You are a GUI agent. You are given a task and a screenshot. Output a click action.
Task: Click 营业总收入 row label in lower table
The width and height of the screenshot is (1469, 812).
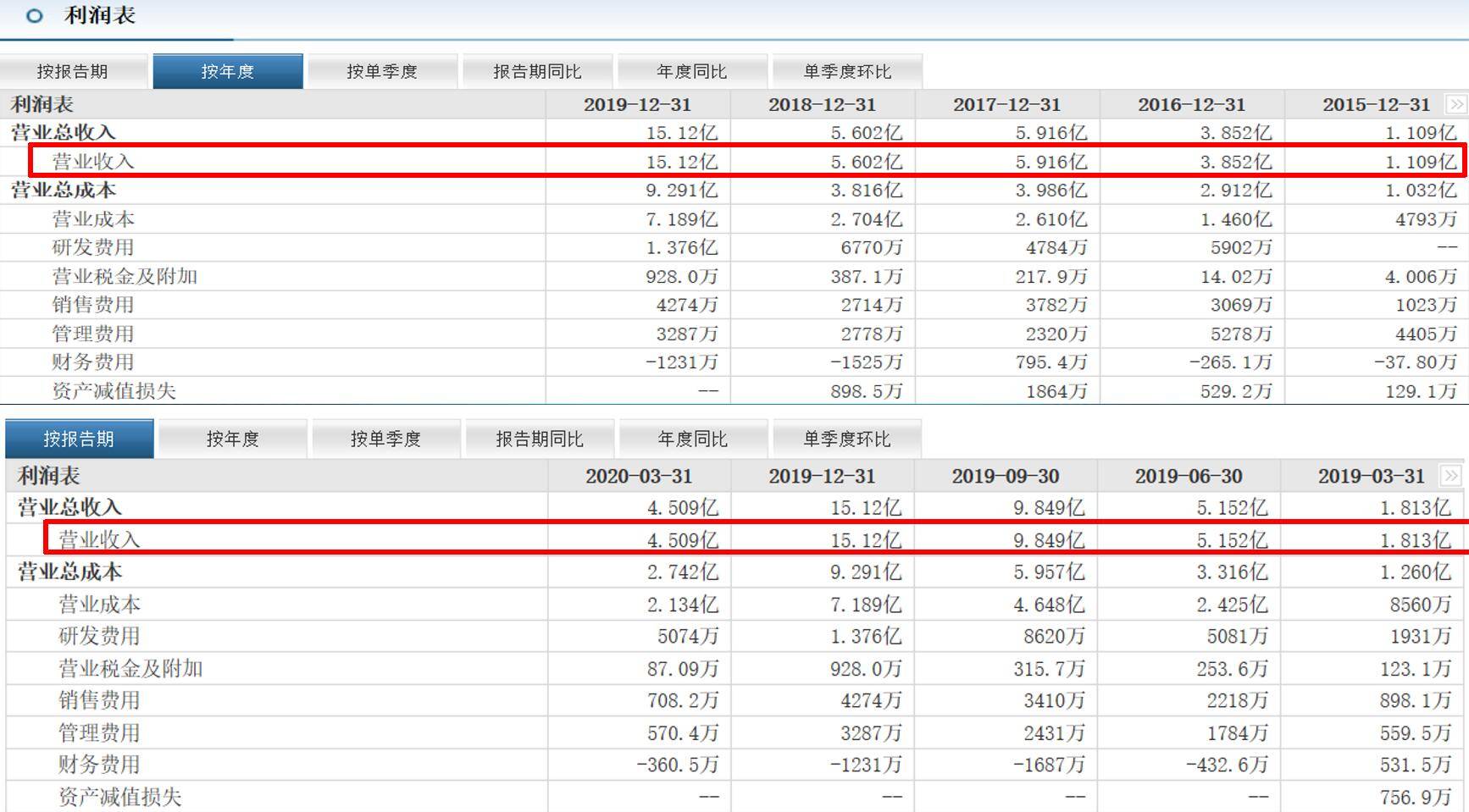[69, 507]
